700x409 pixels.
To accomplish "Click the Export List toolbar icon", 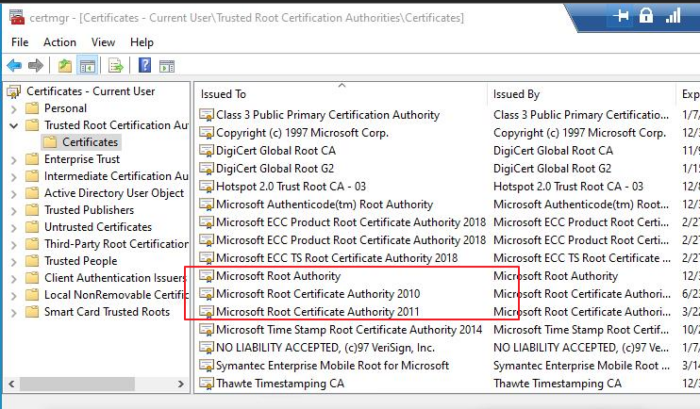I will pos(116,66).
